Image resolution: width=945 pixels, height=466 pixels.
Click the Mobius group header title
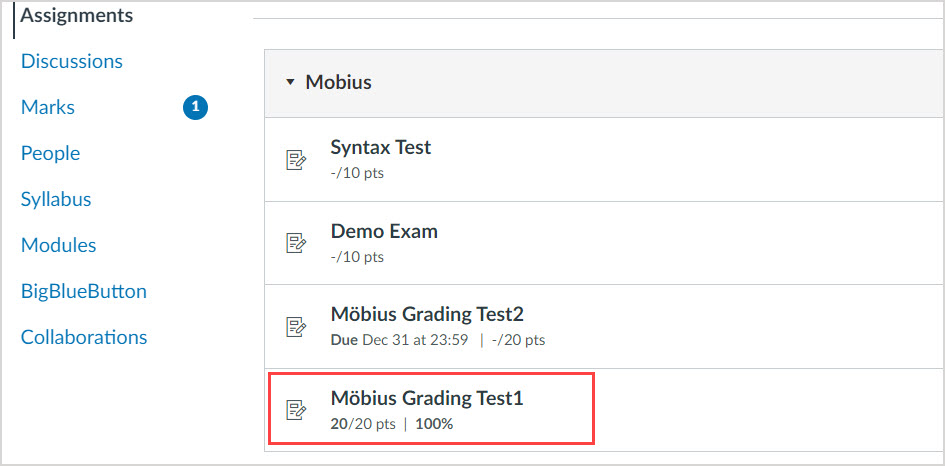tap(339, 83)
